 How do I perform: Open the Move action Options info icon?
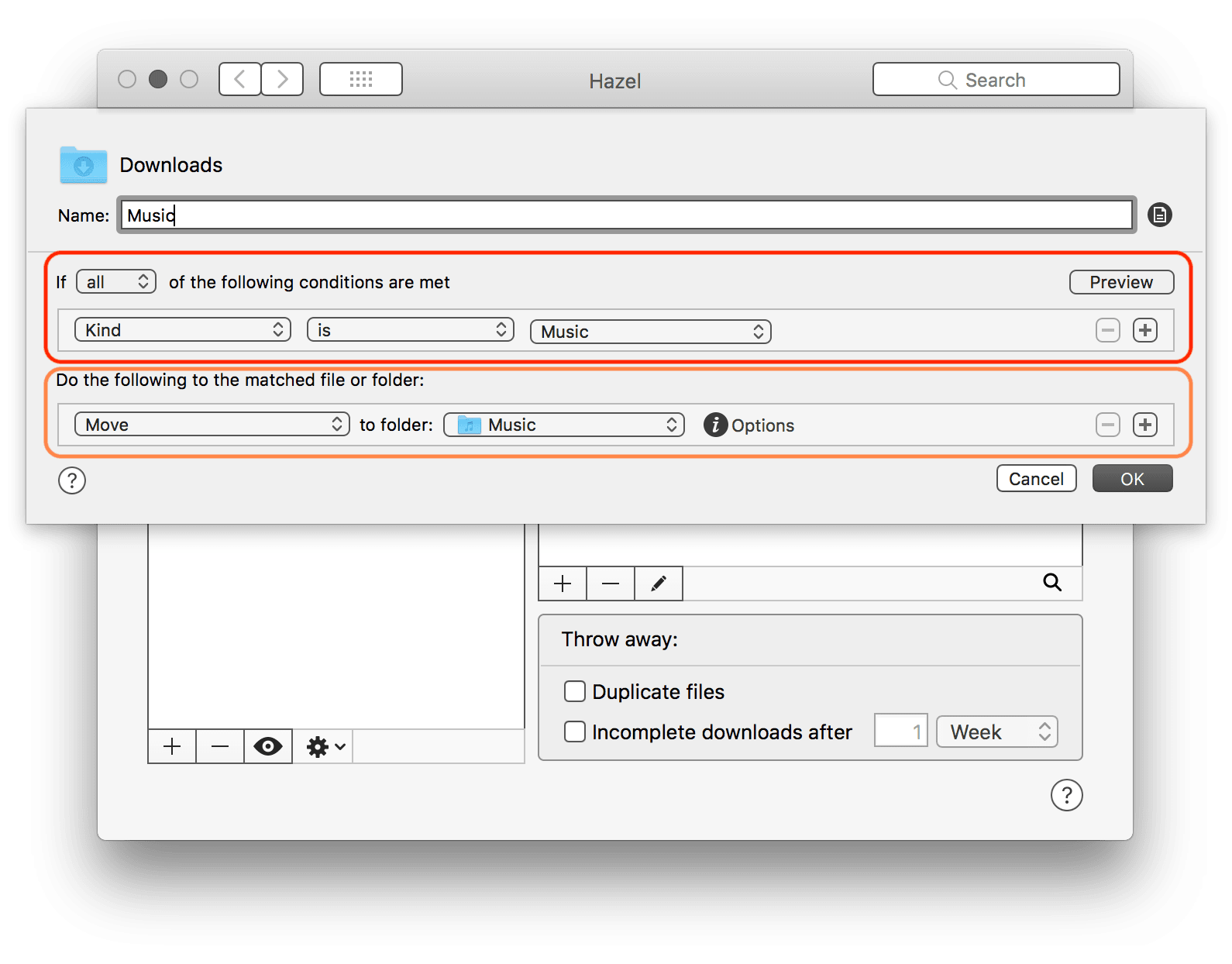click(715, 425)
